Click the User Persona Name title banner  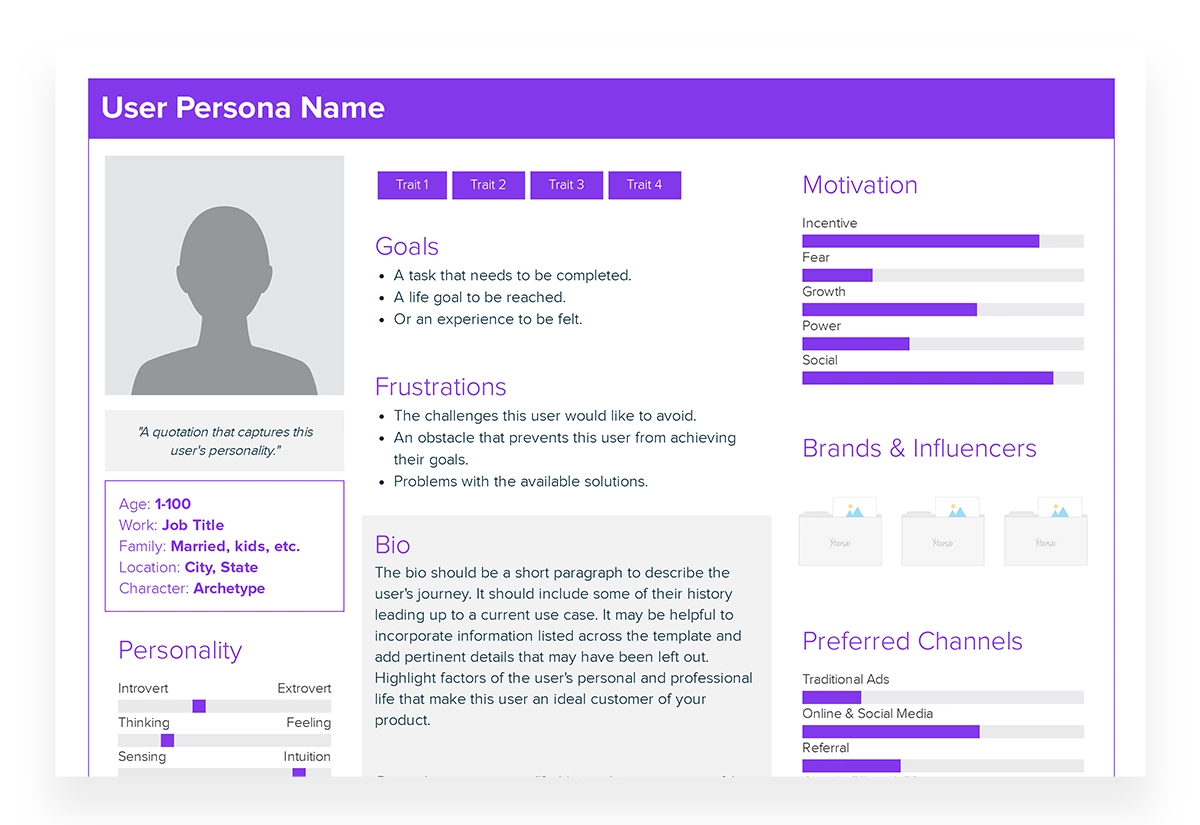(600, 108)
